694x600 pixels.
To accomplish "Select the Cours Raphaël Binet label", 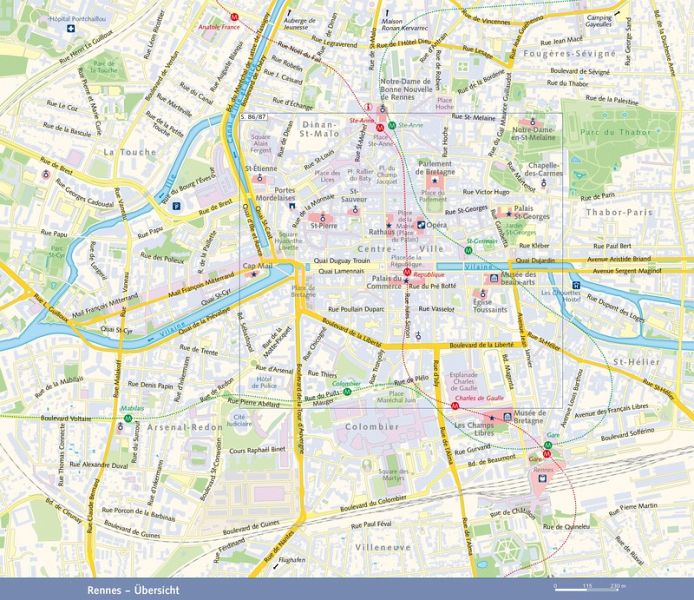I will [x=257, y=450].
